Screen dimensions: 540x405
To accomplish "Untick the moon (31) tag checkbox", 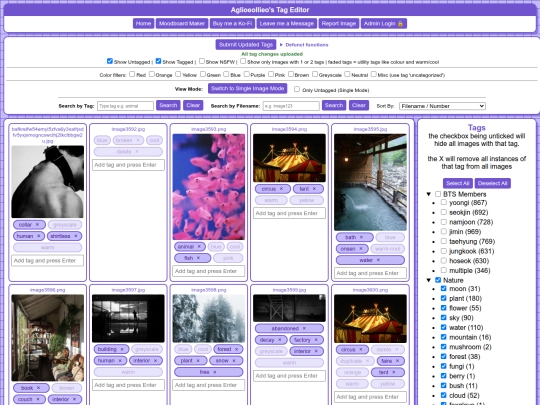I will click(444, 288).
